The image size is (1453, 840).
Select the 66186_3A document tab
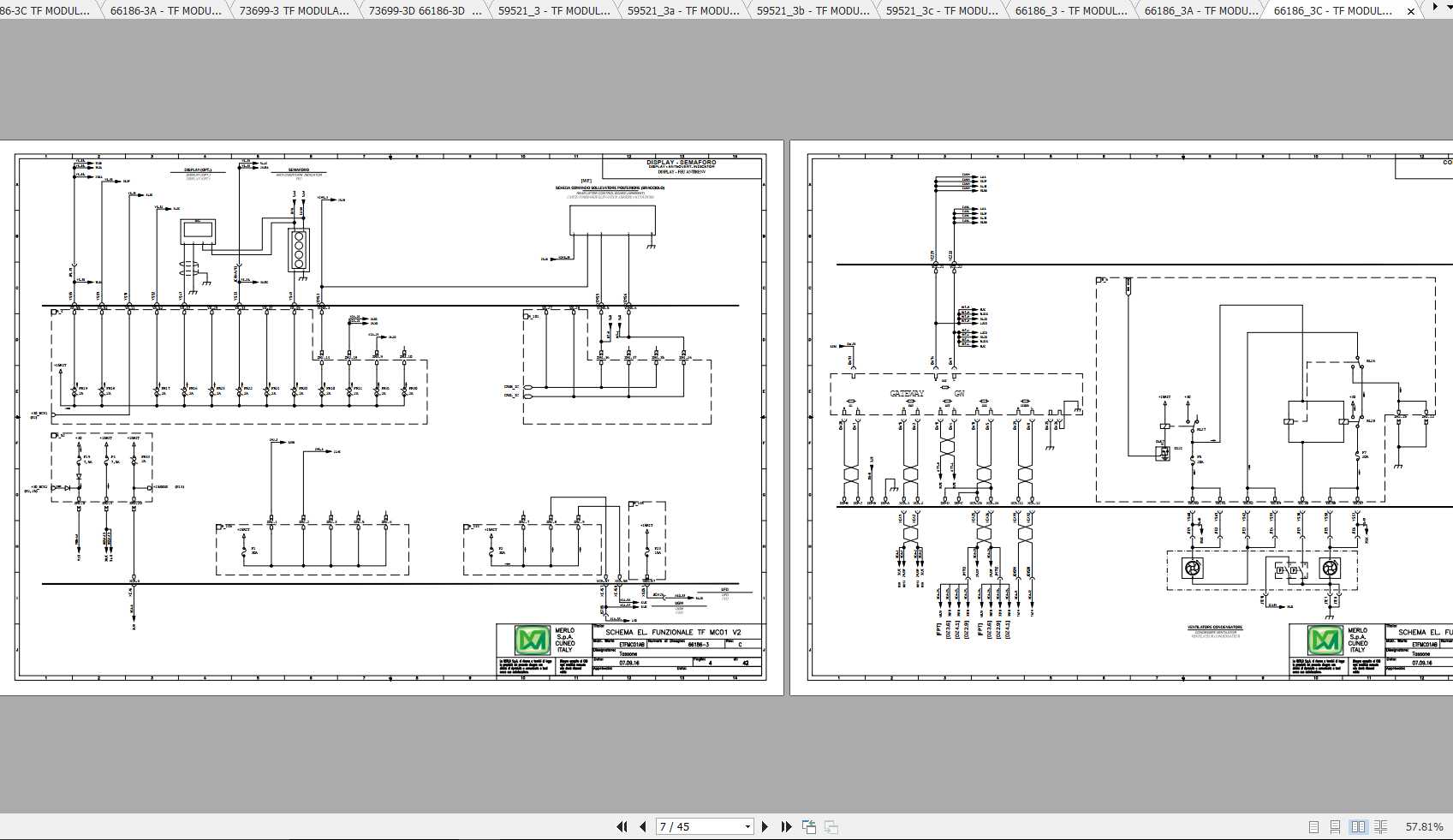coord(1200,11)
